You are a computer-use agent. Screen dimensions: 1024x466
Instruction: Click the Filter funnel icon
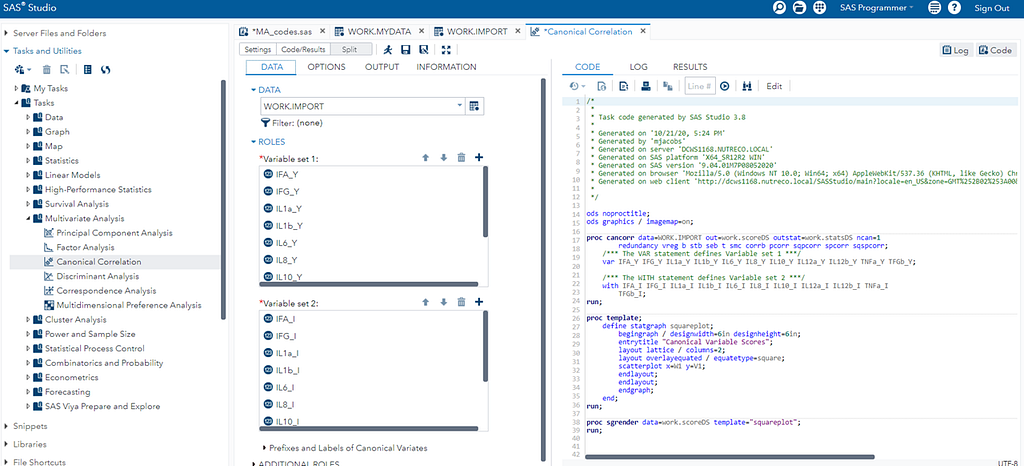(x=266, y=122)
